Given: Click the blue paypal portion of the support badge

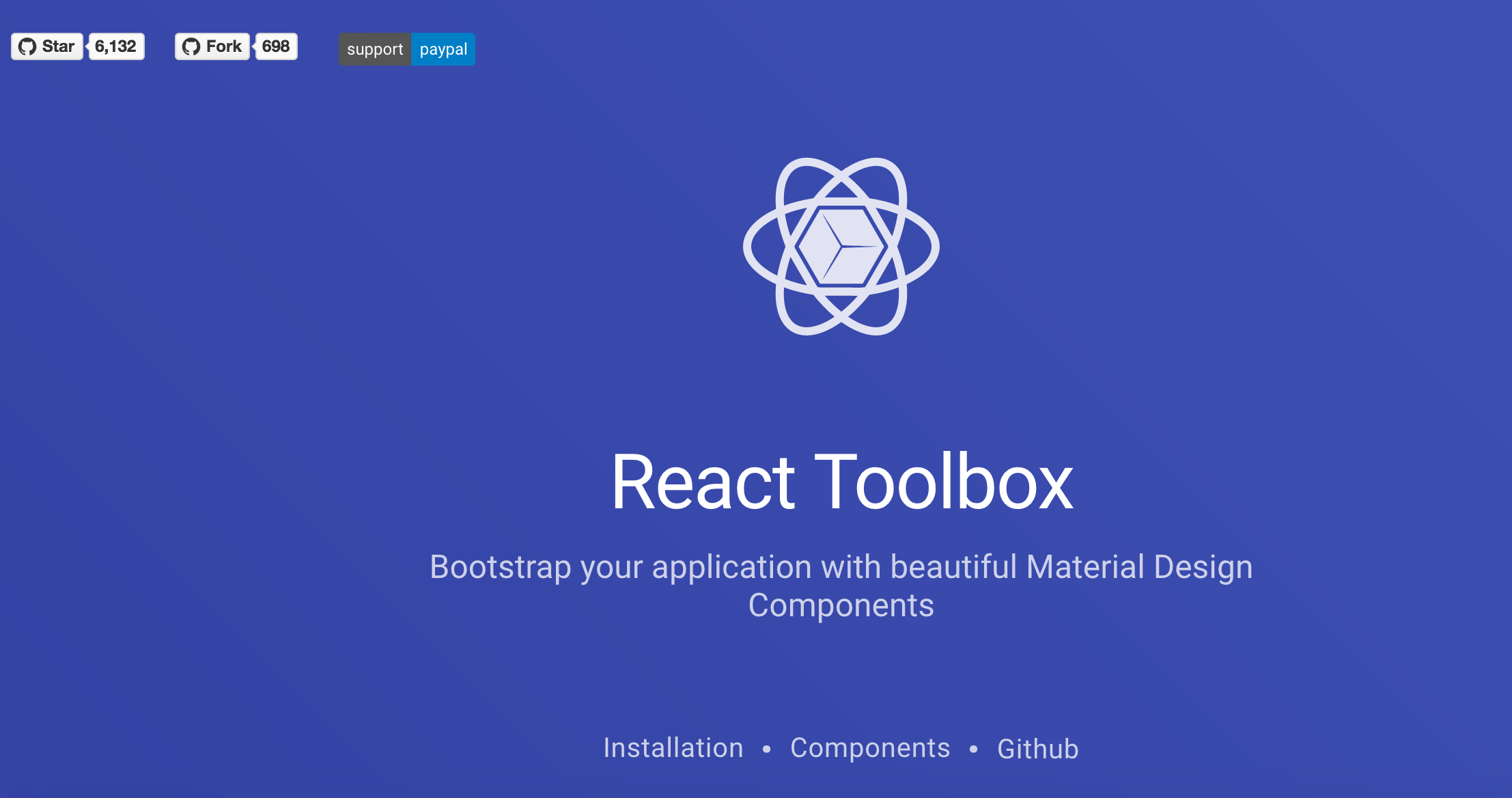Looking at the screenshot, I should (443, 49).
